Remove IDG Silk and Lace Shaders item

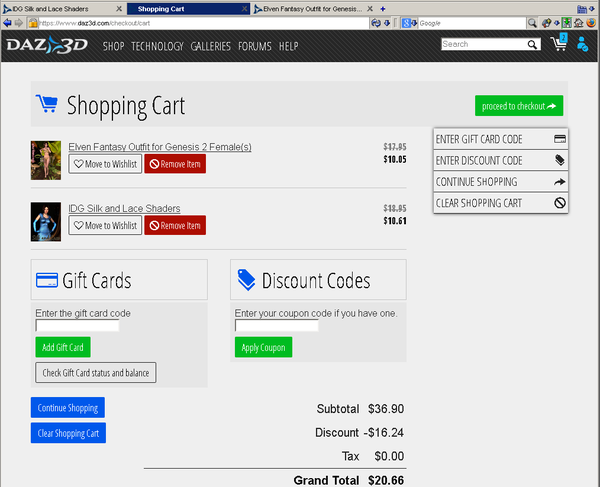click(x=175, y=225)
